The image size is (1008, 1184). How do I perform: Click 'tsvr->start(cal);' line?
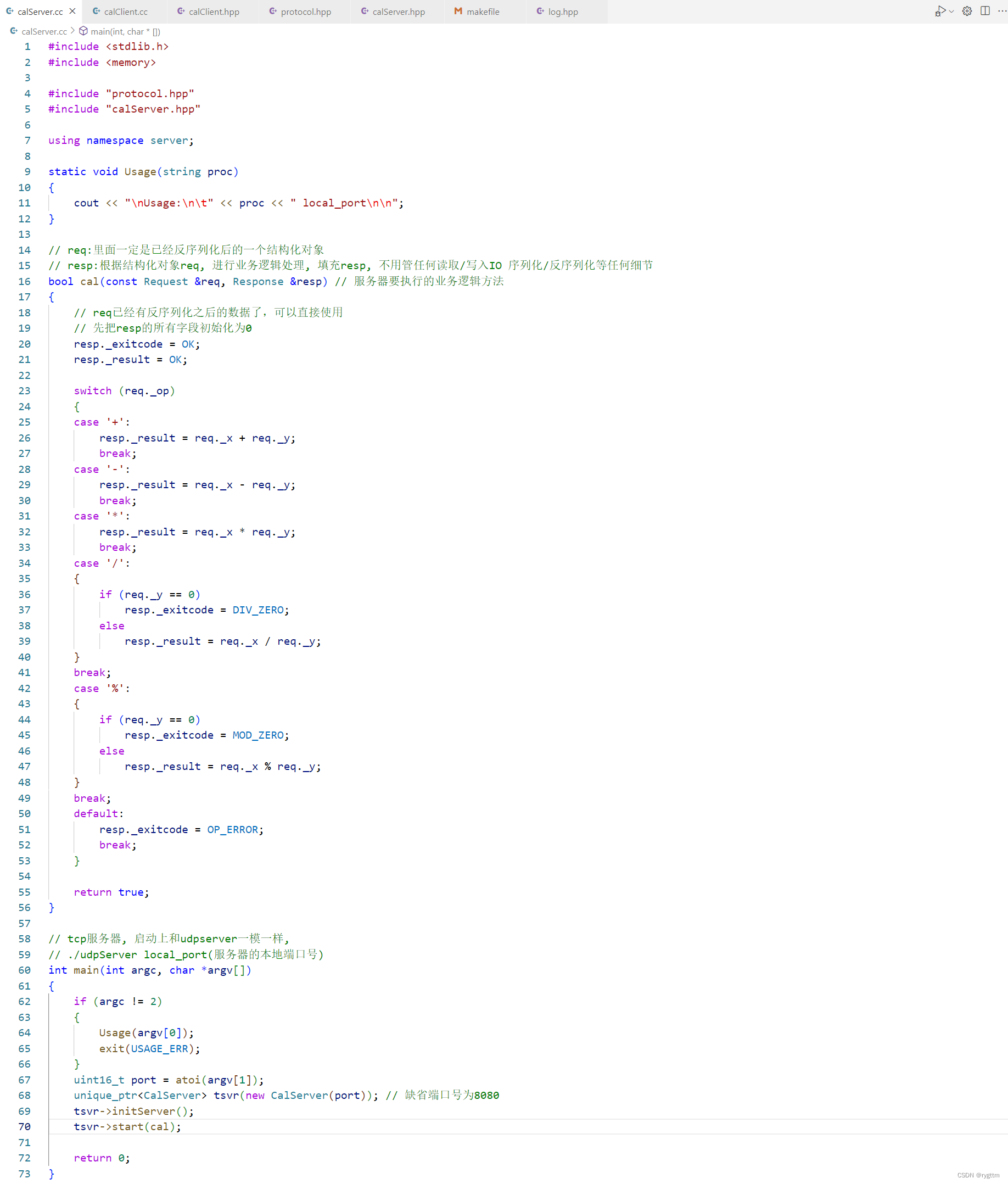point(127,1126)
